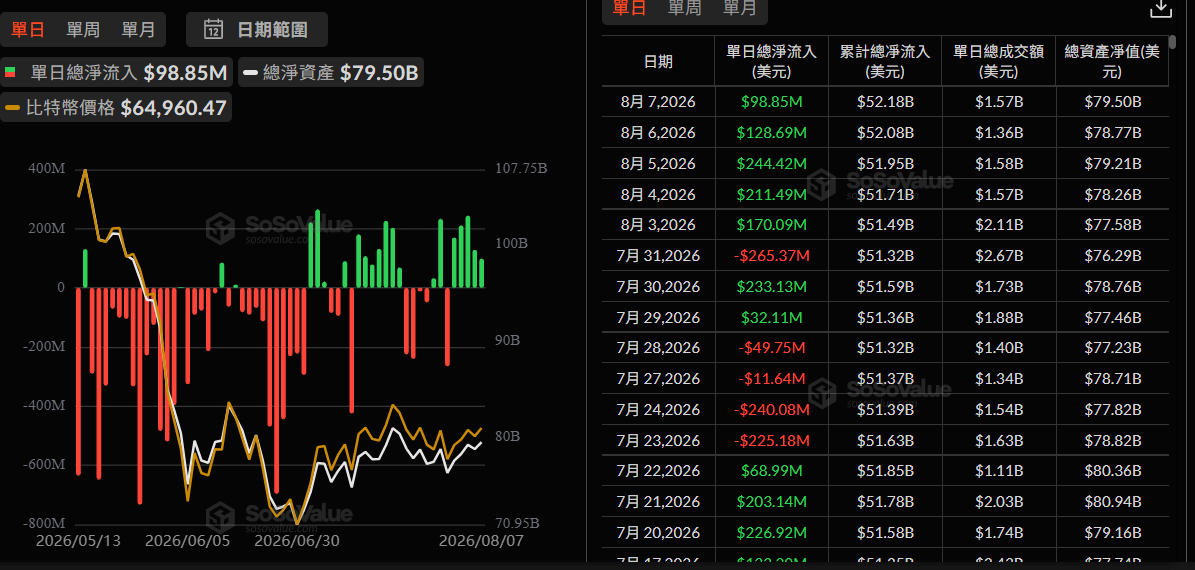Click net inflow $226.92M in the table
The image size is (1195, 570).
pos(771,532)
